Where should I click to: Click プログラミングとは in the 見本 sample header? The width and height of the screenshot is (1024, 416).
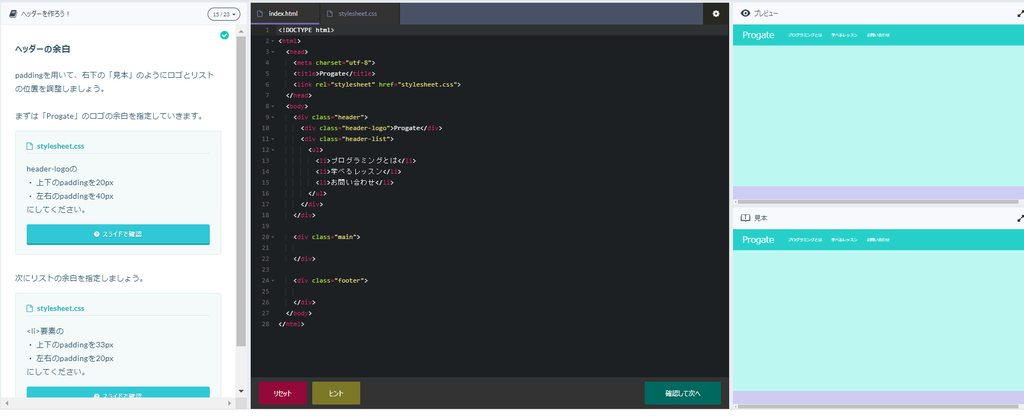point(805,240)
